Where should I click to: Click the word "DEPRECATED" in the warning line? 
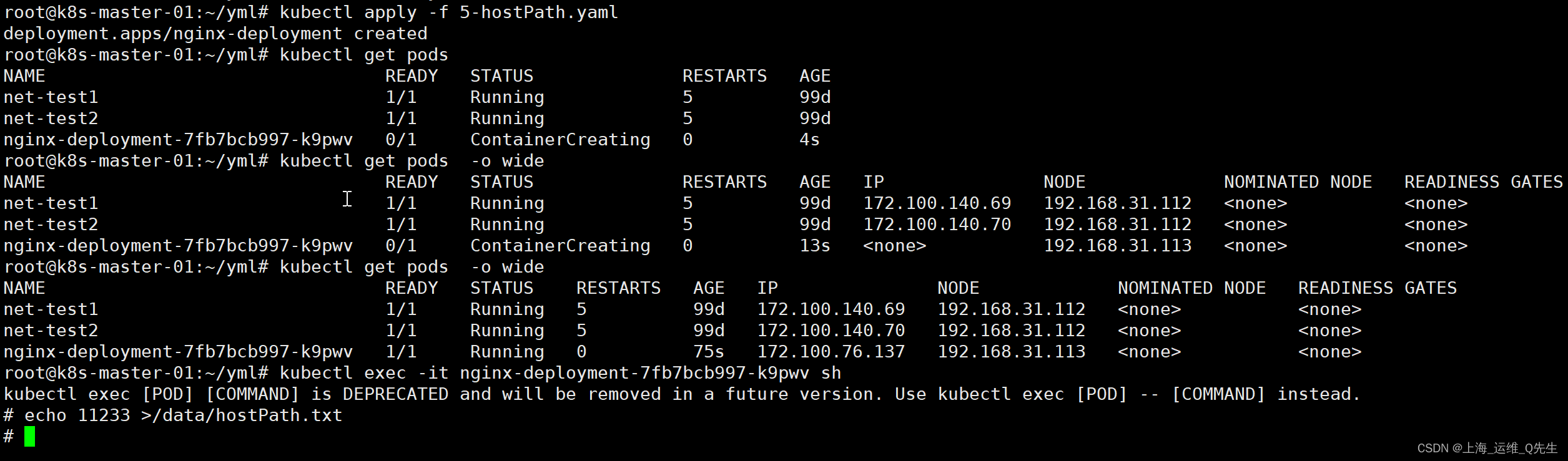click(395, 394)
